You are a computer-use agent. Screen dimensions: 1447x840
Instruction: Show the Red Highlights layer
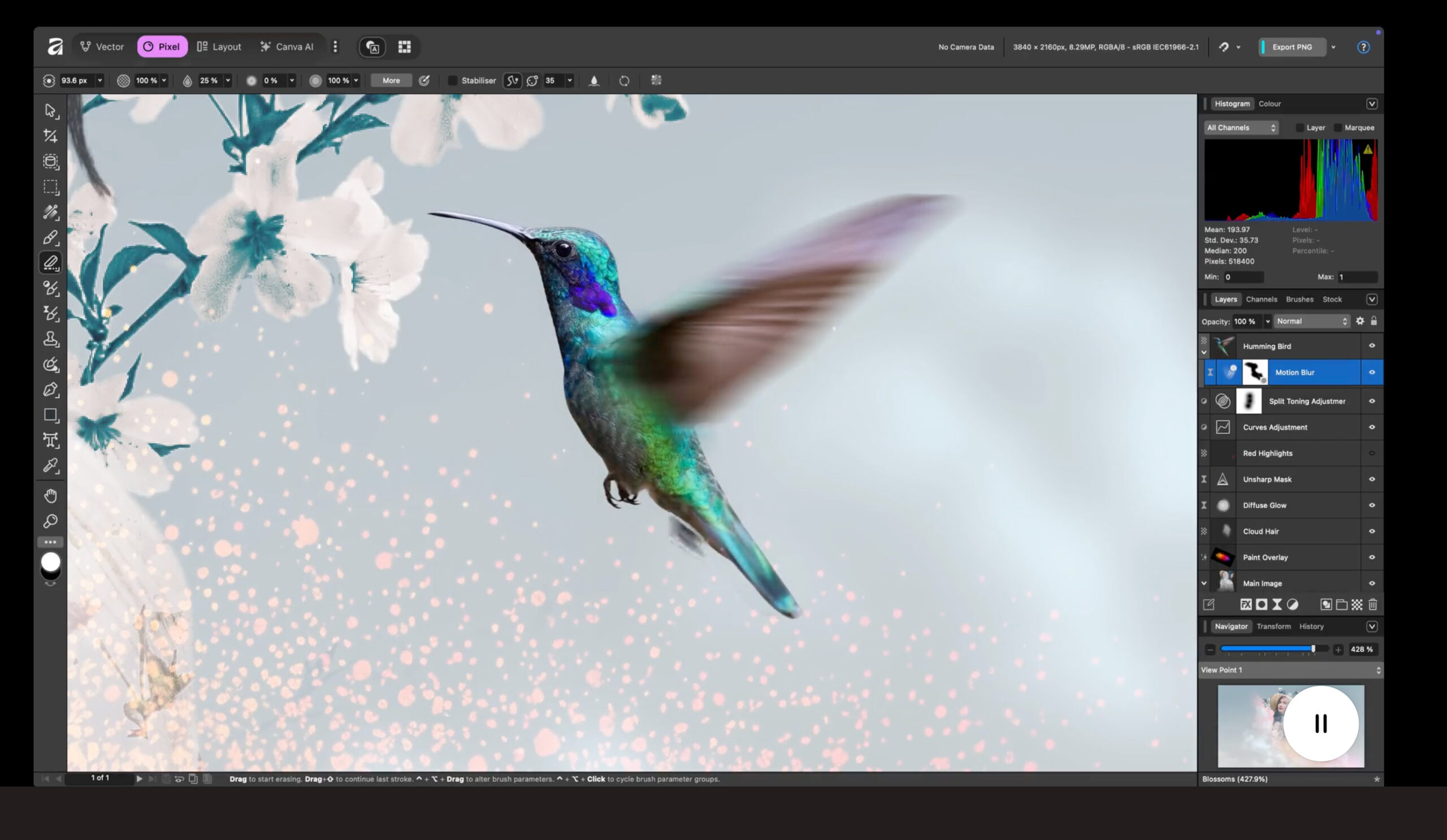[1372, 453]
